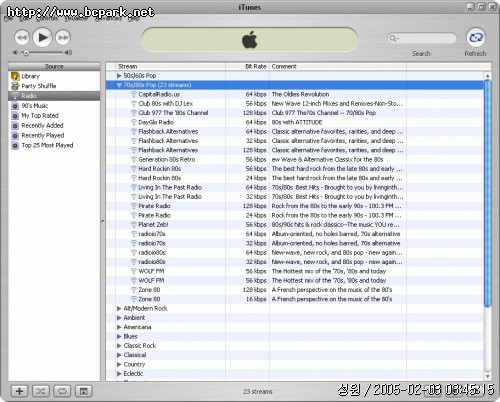Adjust the volume slider knob

coord(26,53)
